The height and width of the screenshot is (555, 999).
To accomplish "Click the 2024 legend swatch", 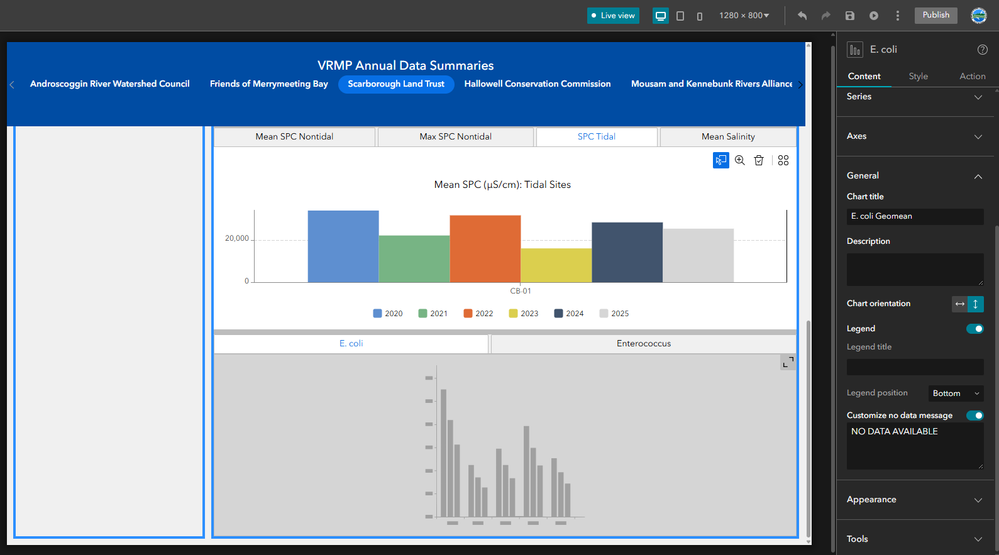I will (x=558, y=314).
